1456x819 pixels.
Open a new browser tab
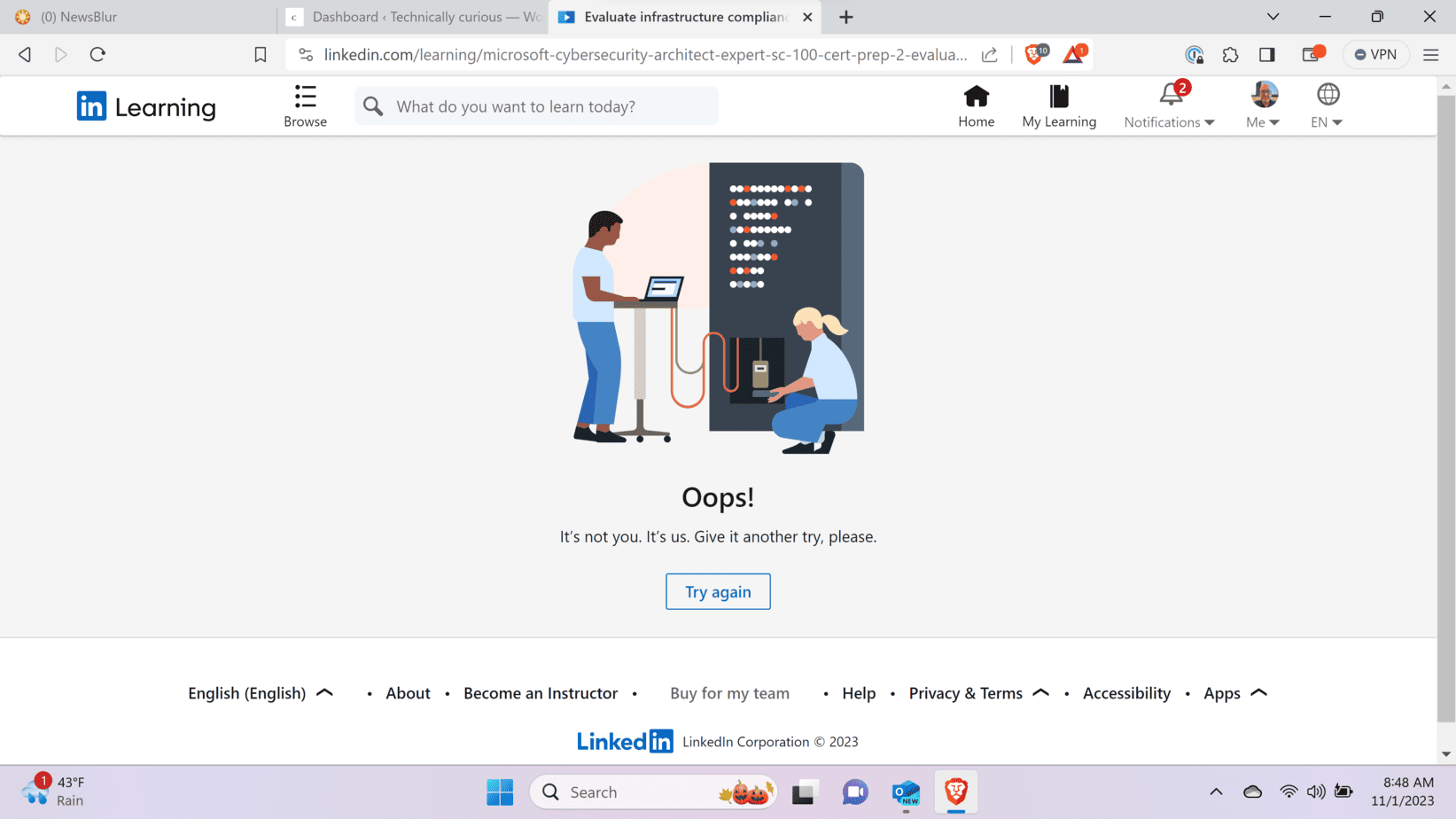[x=846, y=17]
